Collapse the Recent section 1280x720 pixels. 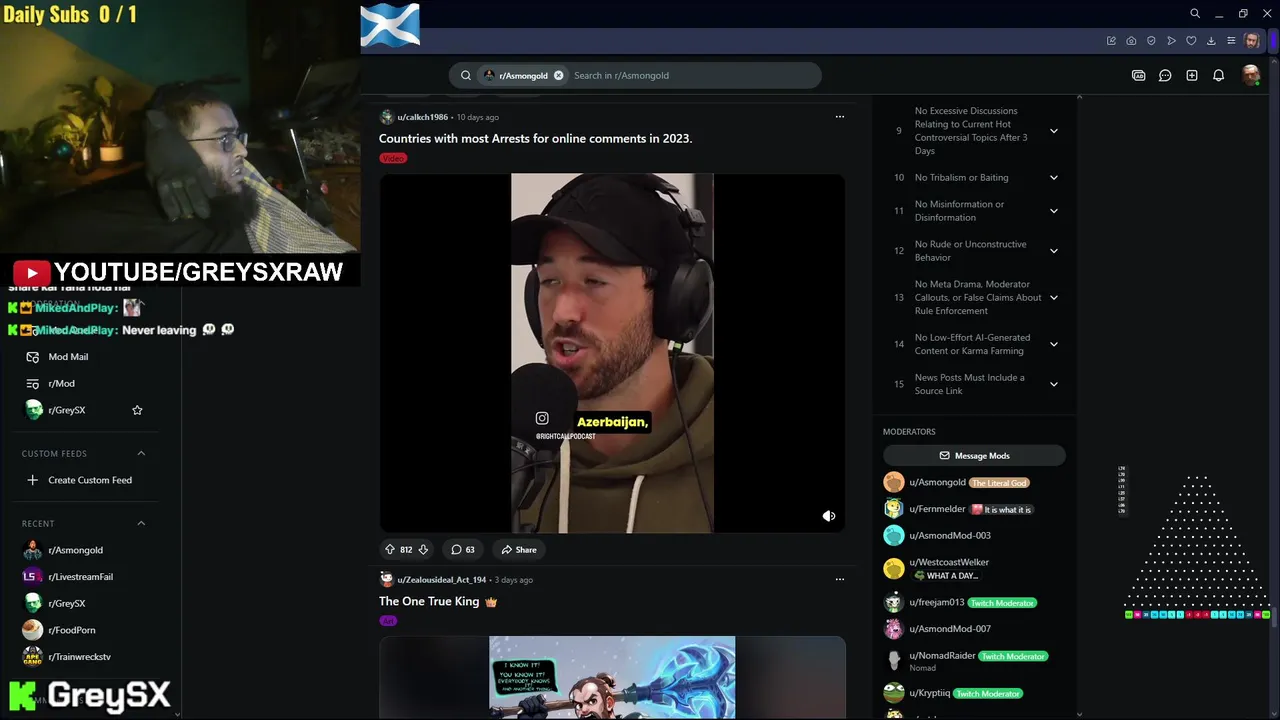pos(141,523)
